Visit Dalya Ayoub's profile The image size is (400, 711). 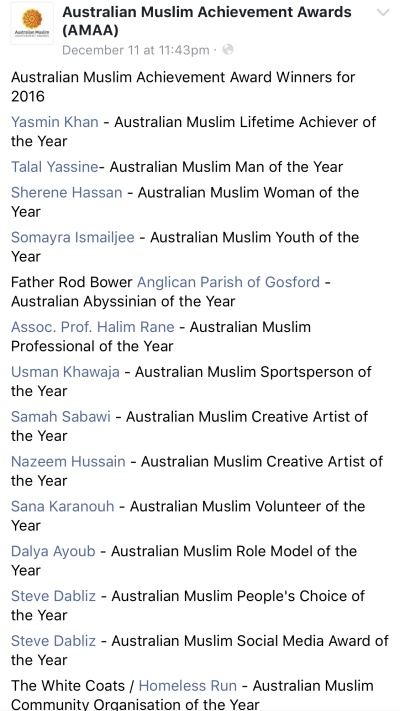point(53,551)
